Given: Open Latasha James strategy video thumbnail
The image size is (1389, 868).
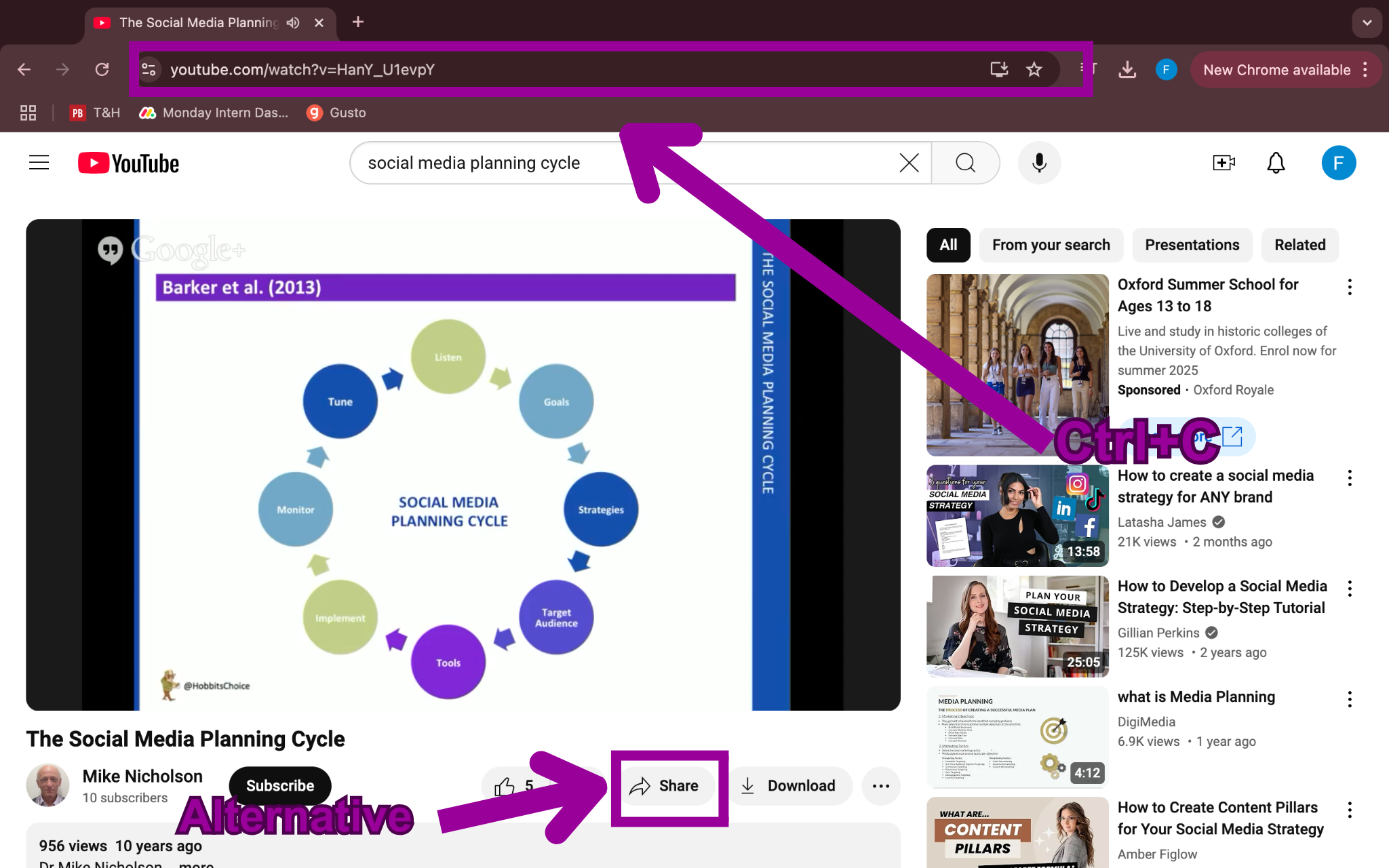Looking at the screenshot, I should coord(1017,516).
